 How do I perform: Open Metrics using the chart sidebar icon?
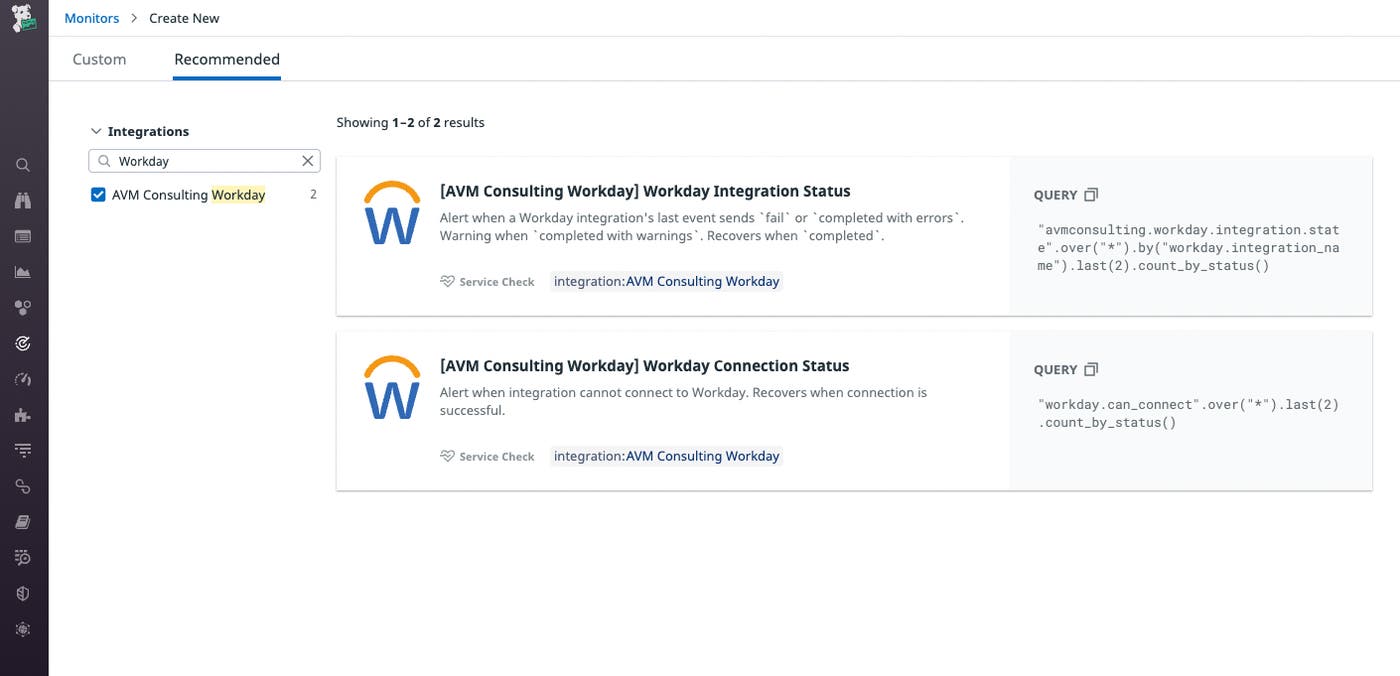point(23,271)
